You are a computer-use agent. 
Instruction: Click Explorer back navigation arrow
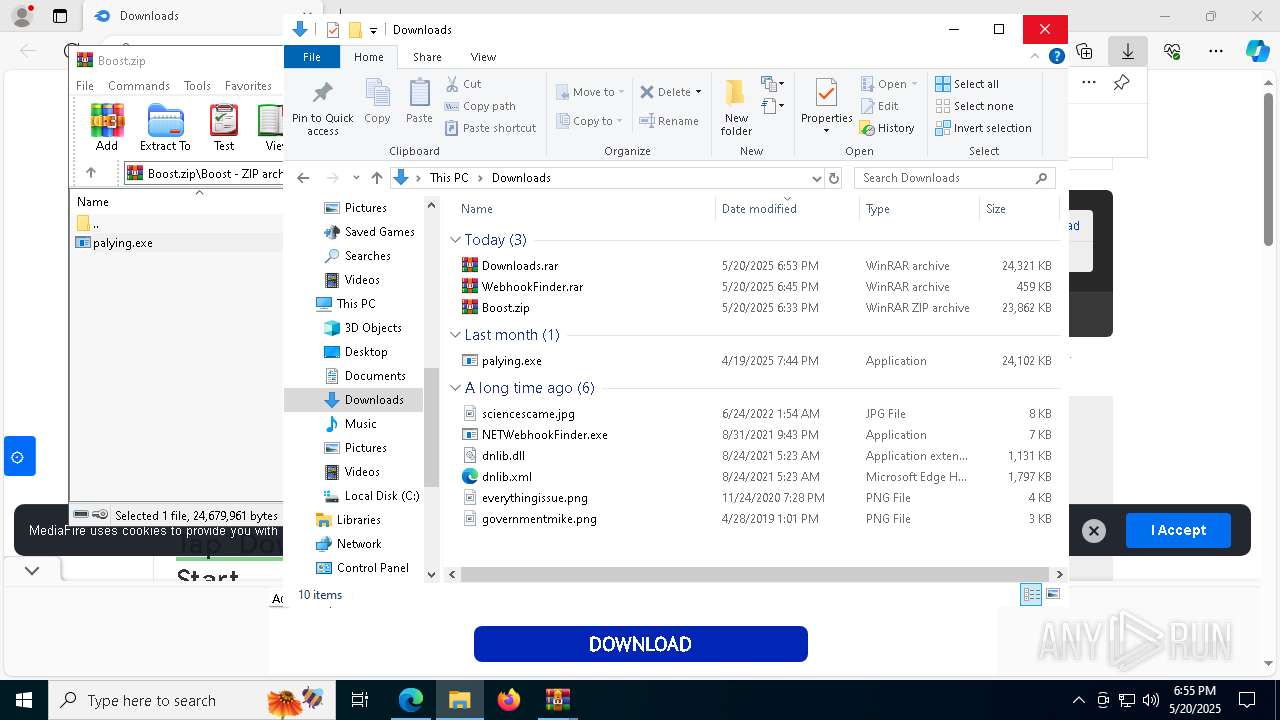pos(303,178)
